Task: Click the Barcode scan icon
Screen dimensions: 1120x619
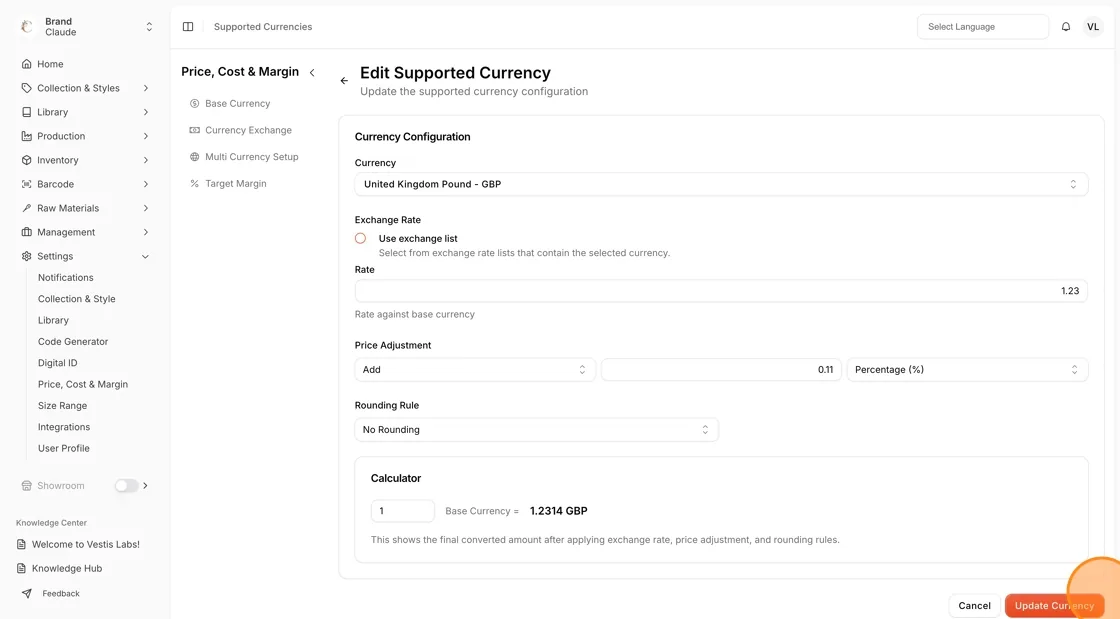Action: (x=26, y=184)
